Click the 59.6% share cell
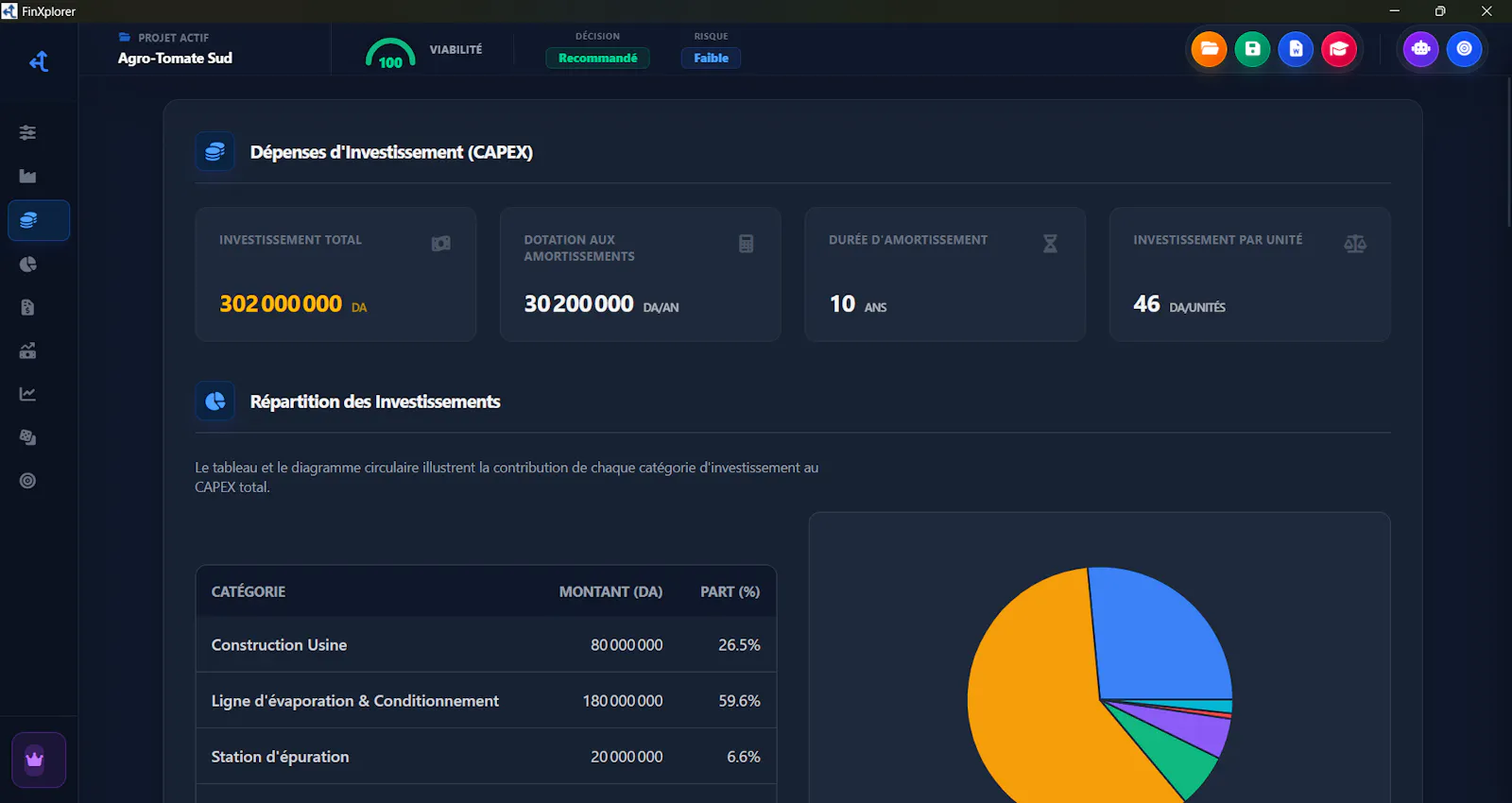The height and width of the screenshot is (803, 1512). click(739, 701)
